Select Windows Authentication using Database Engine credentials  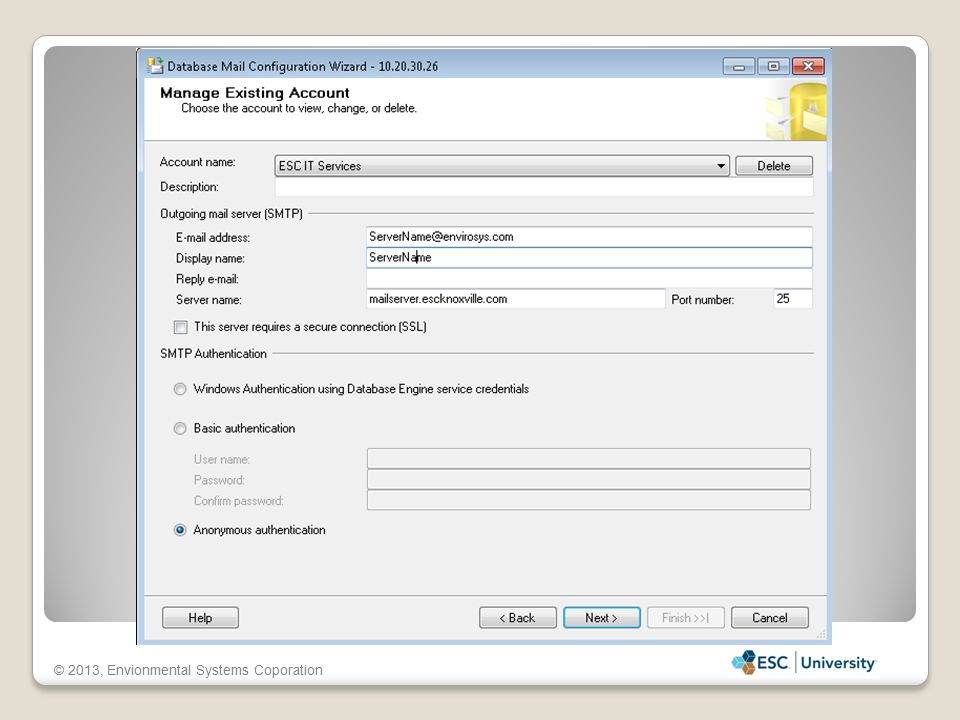tap(180, 389)
